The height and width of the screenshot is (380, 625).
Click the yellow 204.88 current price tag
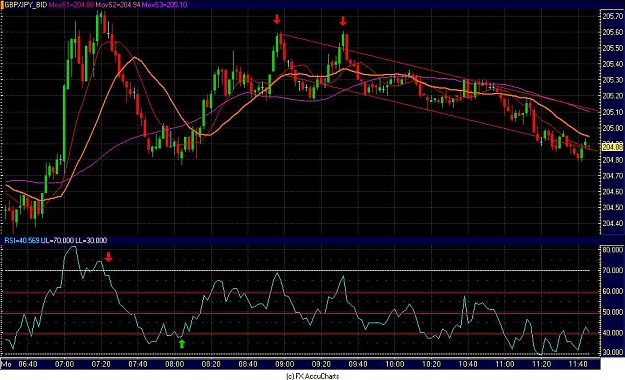point(612,147)
